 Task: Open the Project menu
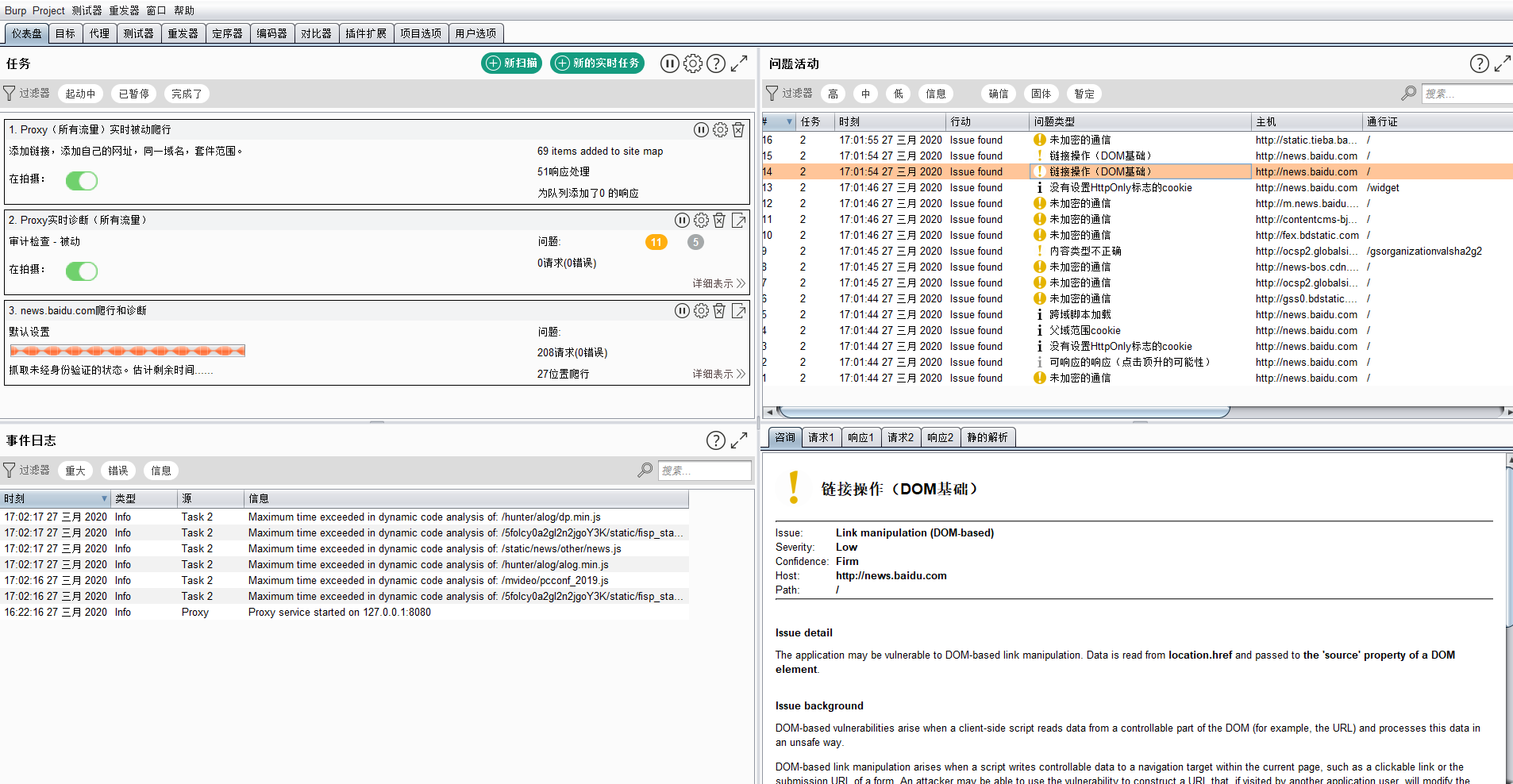pos(48,10)
